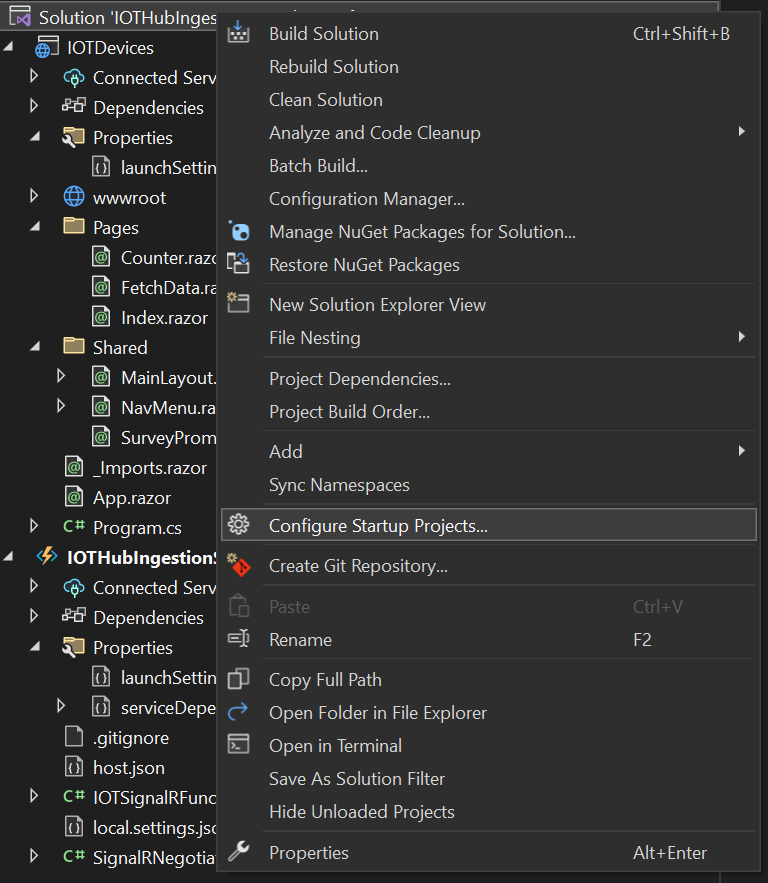
Task: Click the Visual Studio solution icon at the top
Action: pyautogui.click(x=20, y=16)
